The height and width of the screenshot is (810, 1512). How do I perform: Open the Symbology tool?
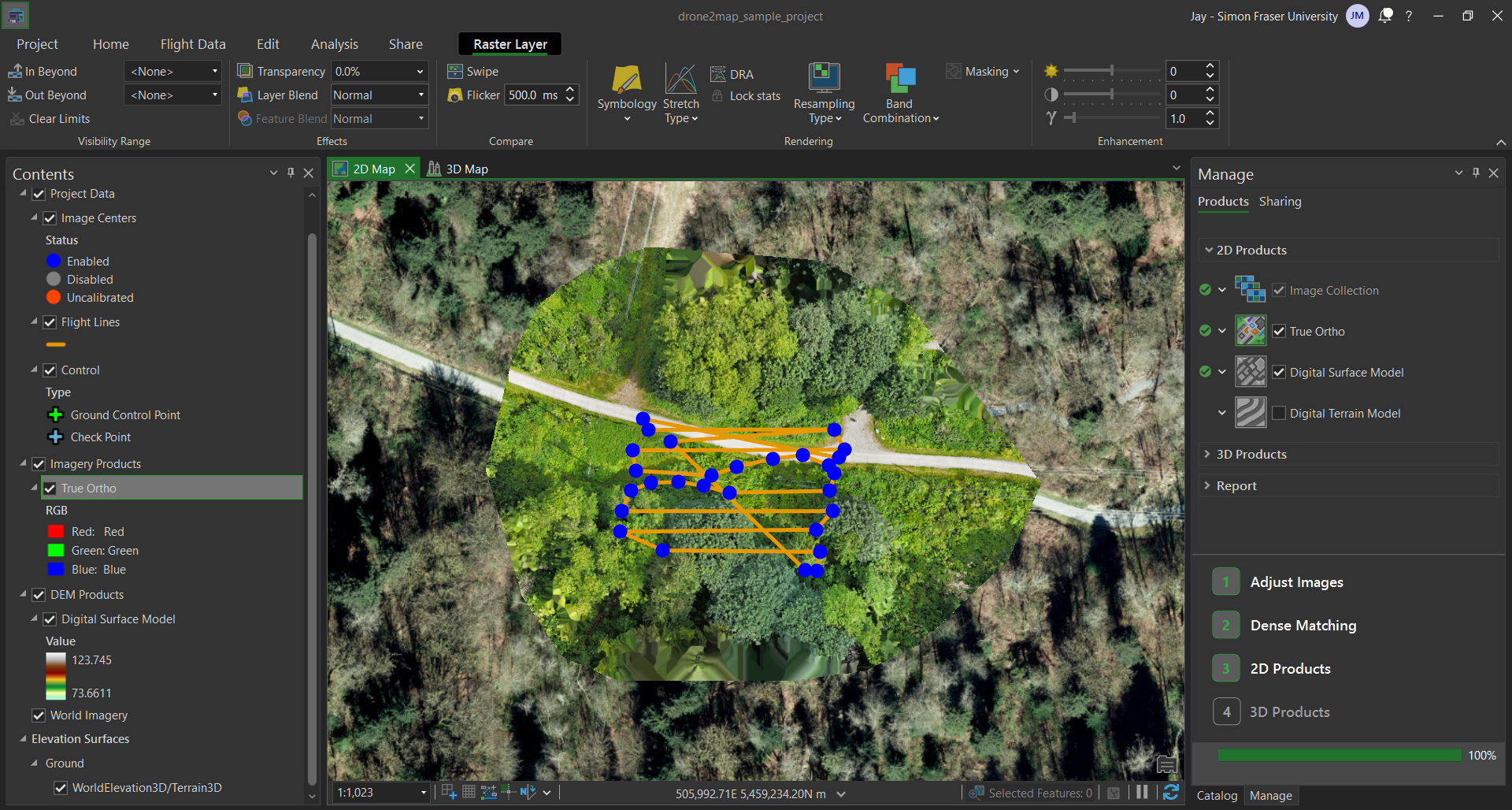point(626,80)
